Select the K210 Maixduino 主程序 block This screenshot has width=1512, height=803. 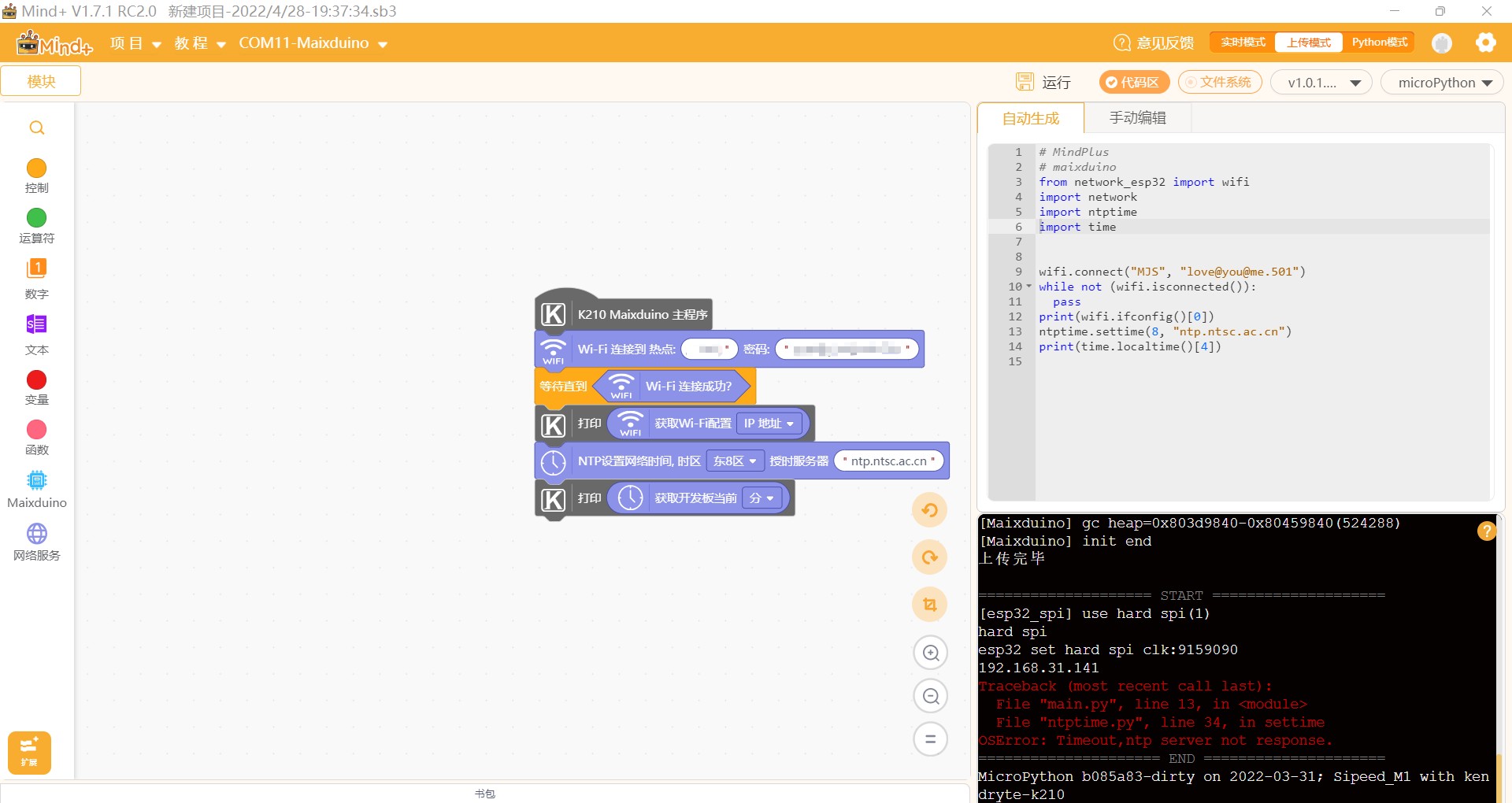pyautogui.click(x=643, y=314)
